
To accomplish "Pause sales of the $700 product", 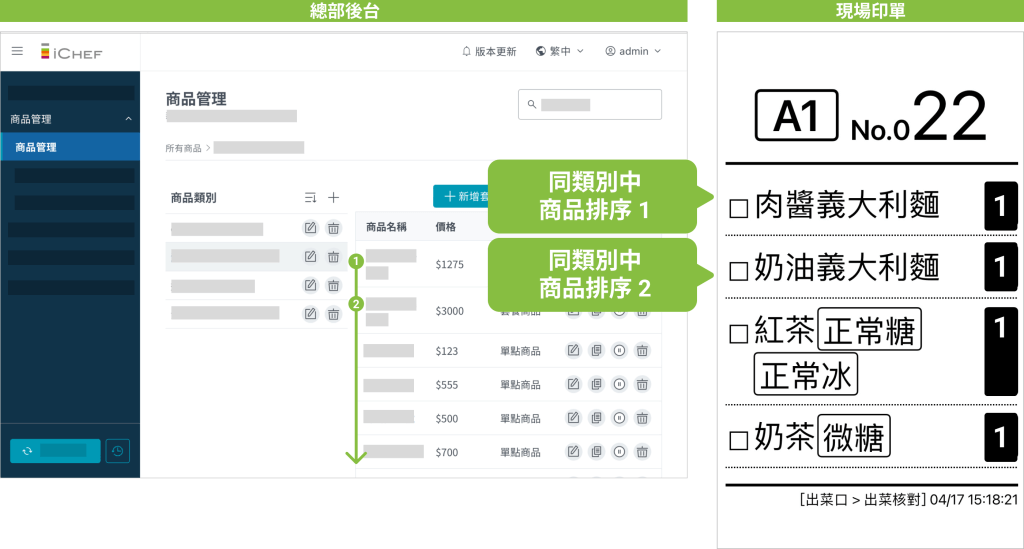I will pos(619,452).
